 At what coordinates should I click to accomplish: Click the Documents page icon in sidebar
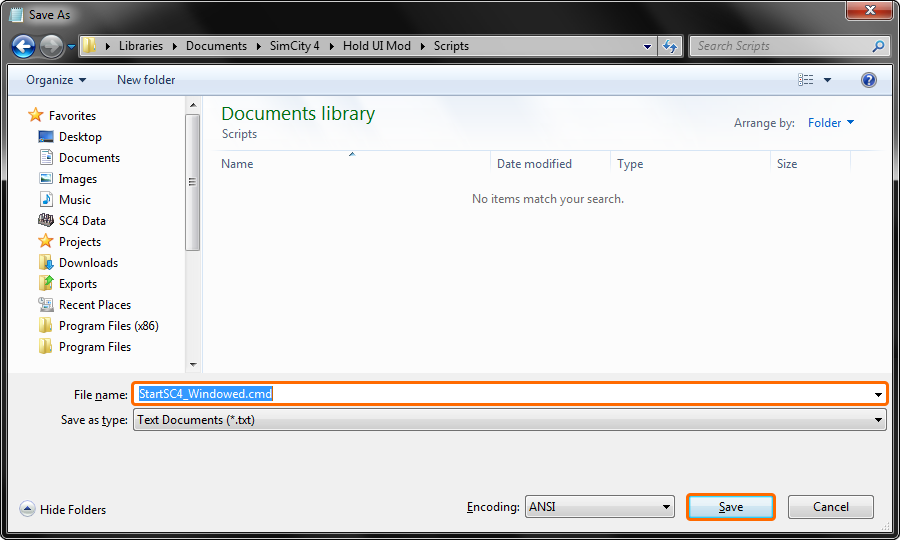[x=46, y=157]
